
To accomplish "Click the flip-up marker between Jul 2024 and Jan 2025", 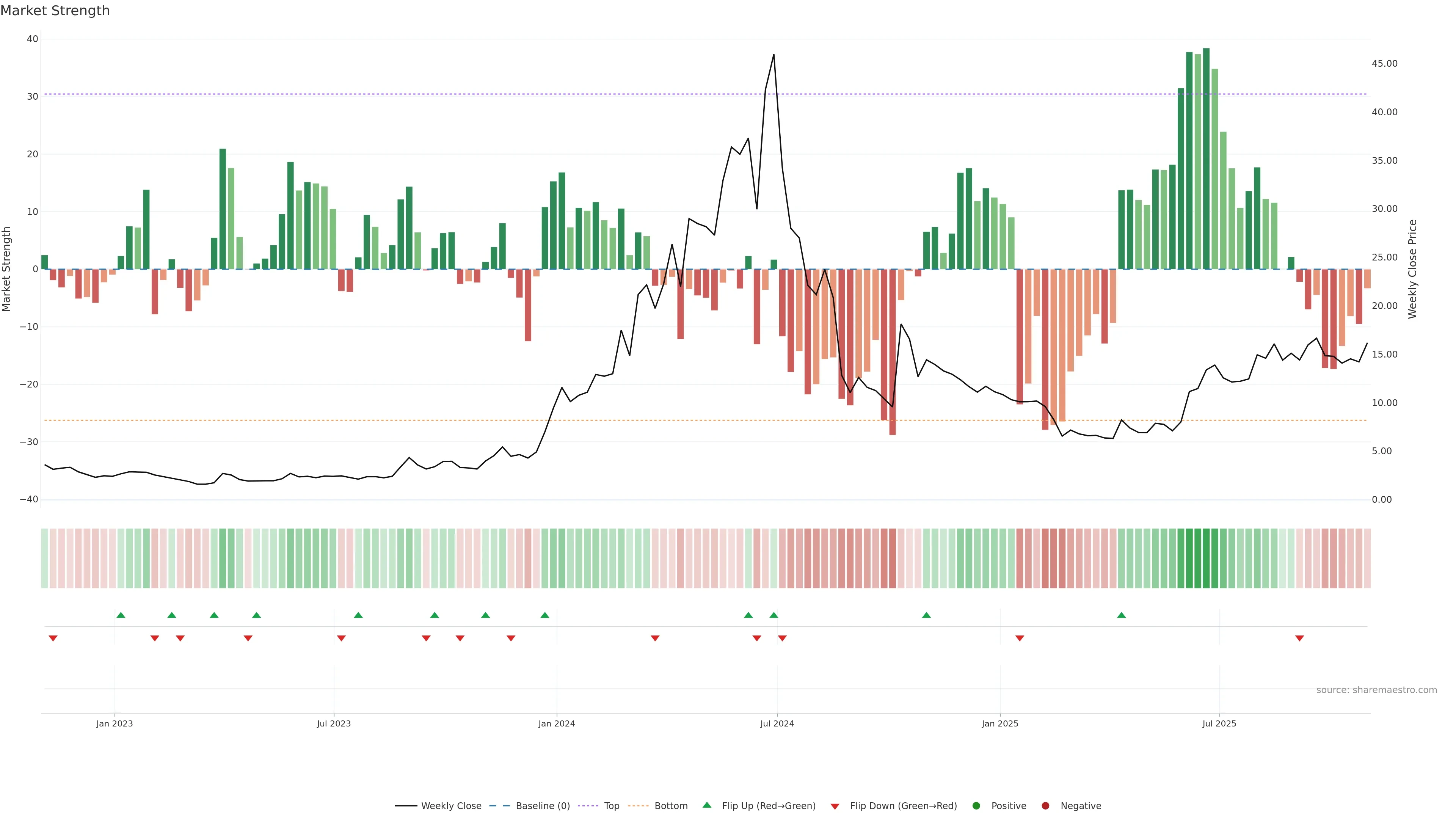I will [926, 615].
